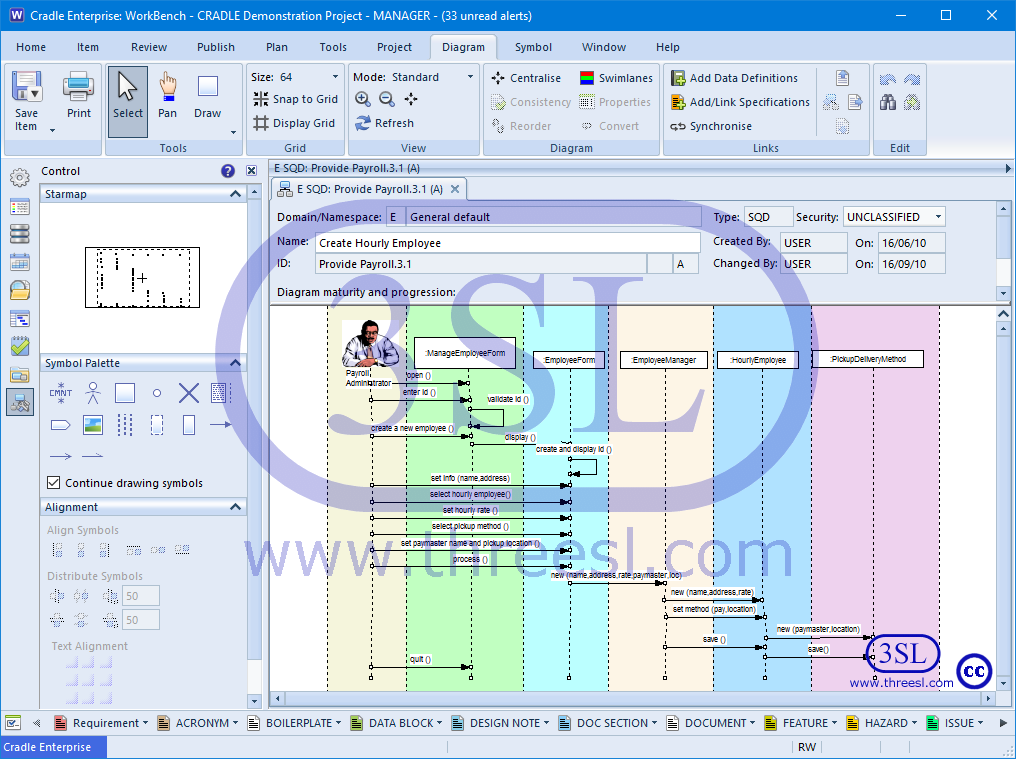Viewport: 1016px width, 759px height.
Task: Open the ACRONYM item dropdown
Action: point(235,723)
